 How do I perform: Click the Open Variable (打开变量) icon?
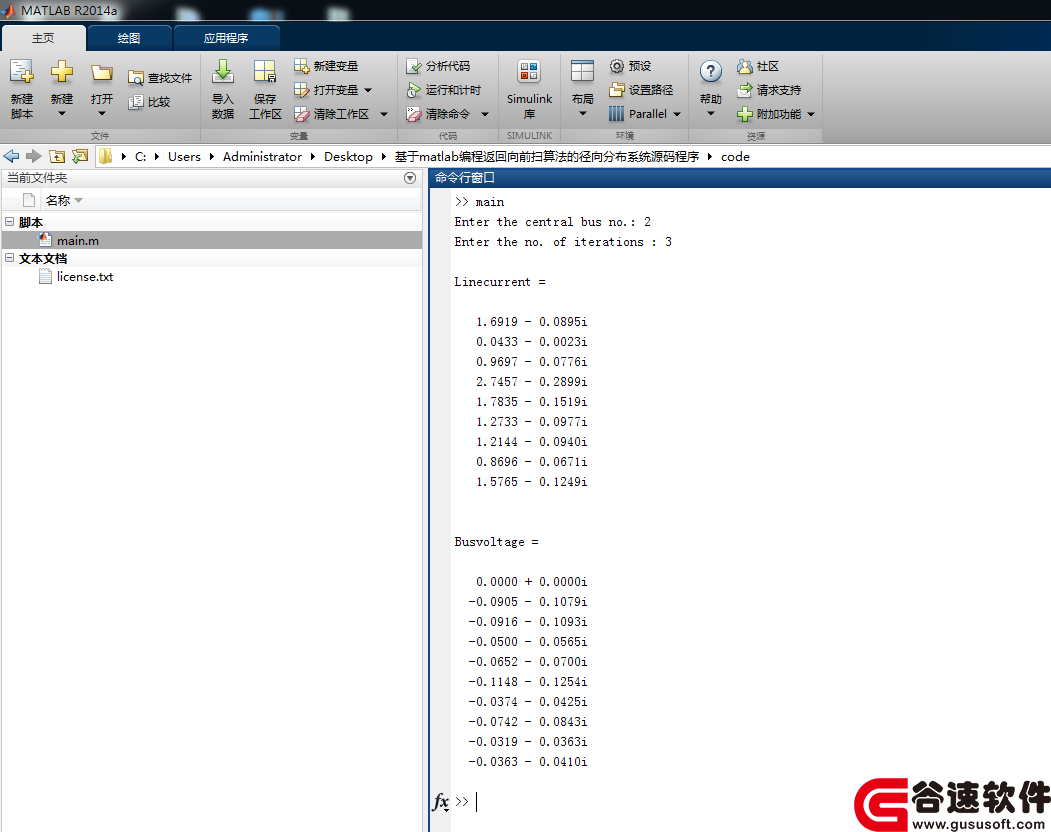coord(302,90)
